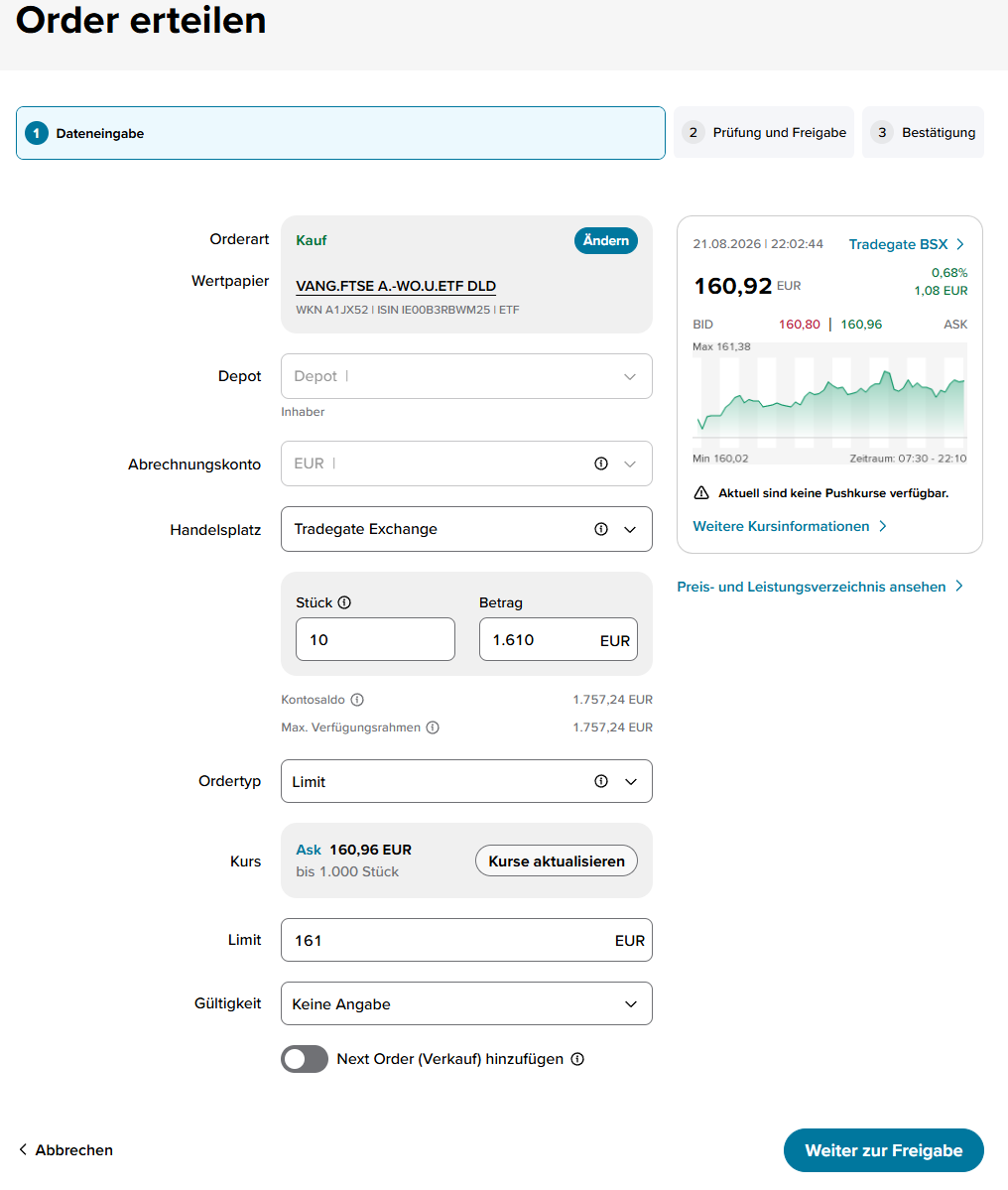This screenshot has height=1190, width=1008.
Task: Click Limit input field with 161
Action: [466, 940]
